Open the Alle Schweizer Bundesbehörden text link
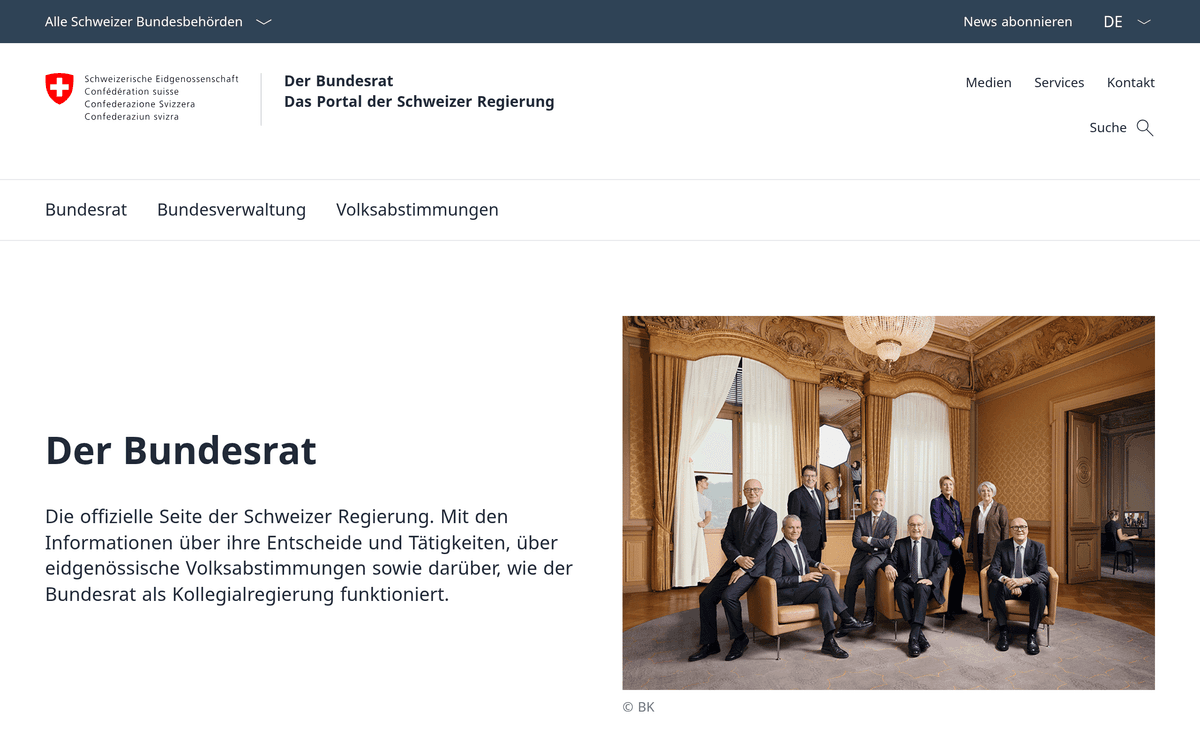This screenshot has height=750, width=1200. 143,22
